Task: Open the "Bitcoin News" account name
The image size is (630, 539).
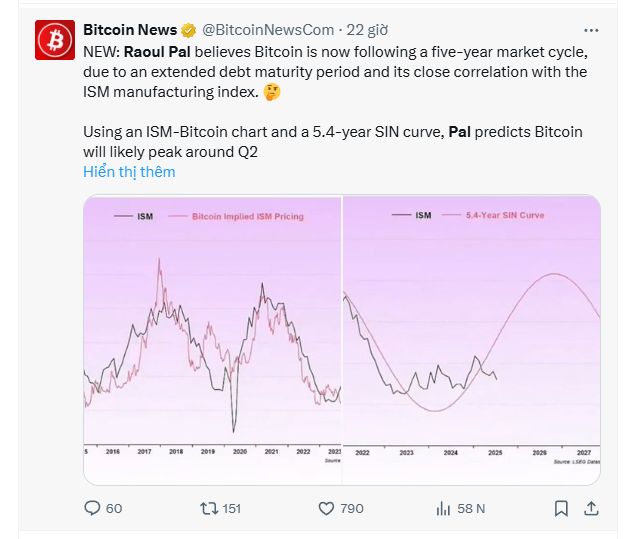Action: click(130, 30)
